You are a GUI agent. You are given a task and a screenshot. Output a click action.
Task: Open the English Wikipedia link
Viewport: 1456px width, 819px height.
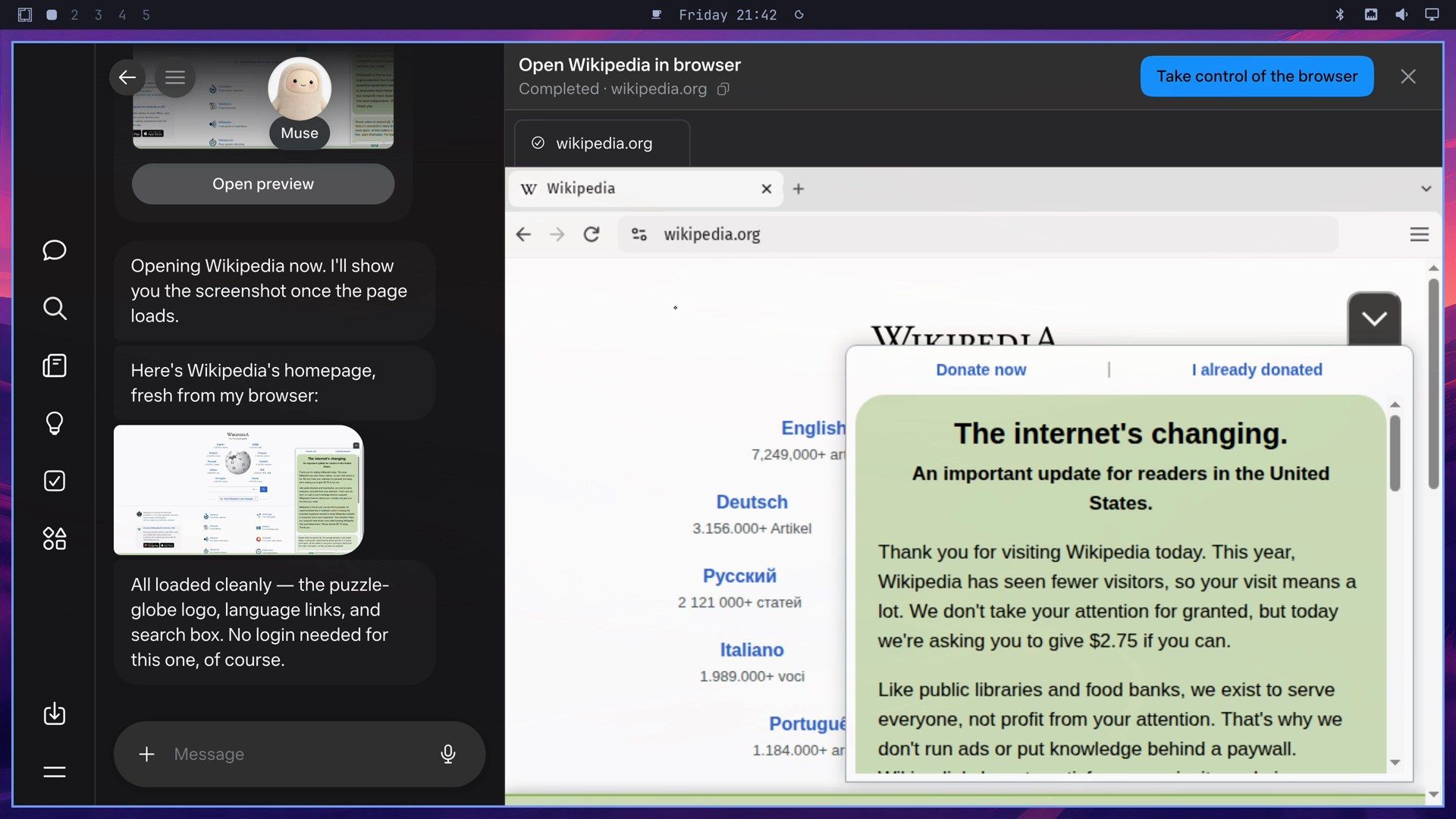[813, 428]
